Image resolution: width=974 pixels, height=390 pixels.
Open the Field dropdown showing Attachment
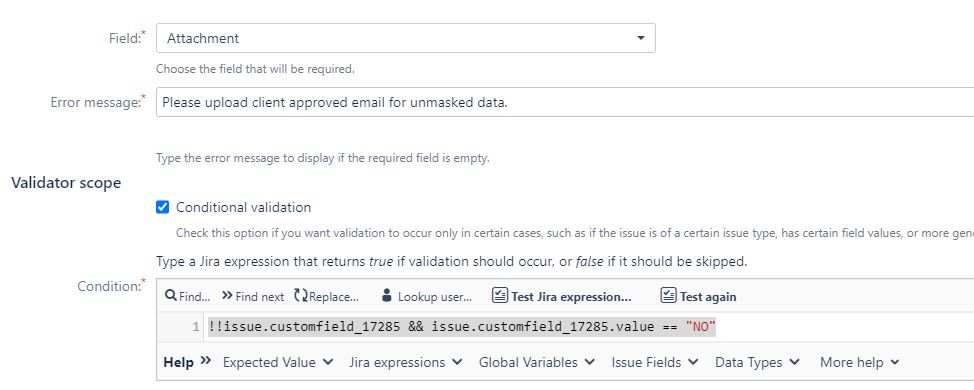(406, 38)
